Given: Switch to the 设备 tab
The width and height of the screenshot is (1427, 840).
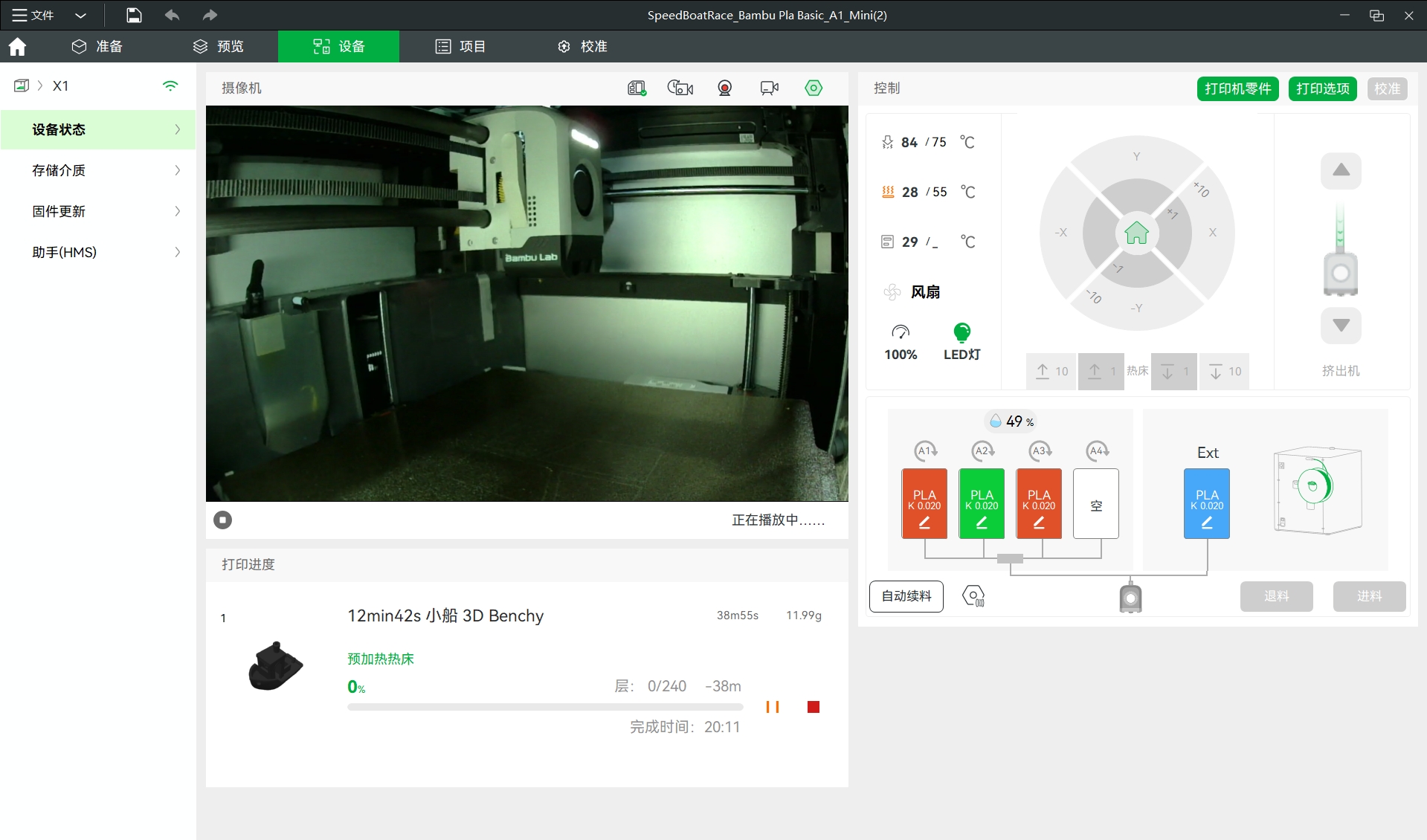Looking at the screenshot, I should pos(338,46).
